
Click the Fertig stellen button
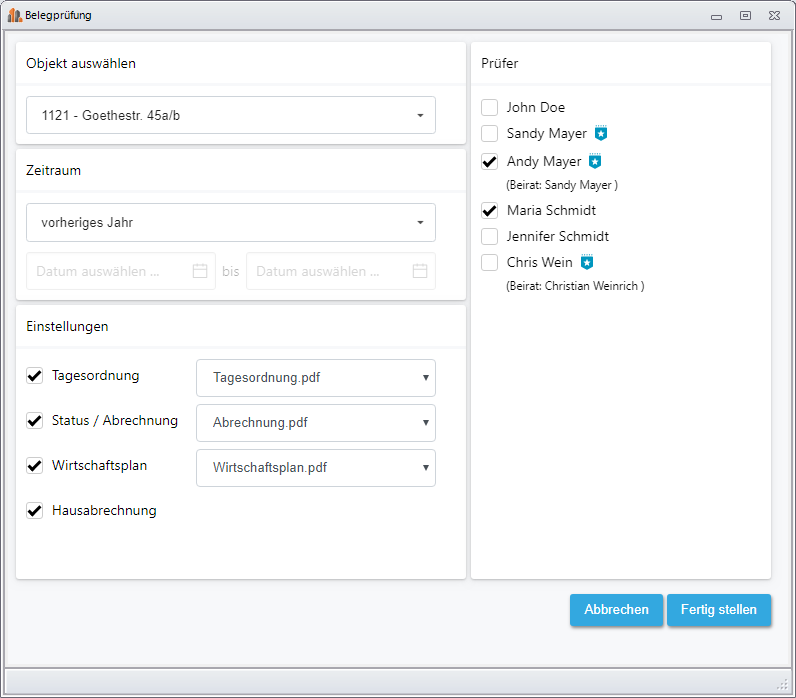tap(719, 610)
